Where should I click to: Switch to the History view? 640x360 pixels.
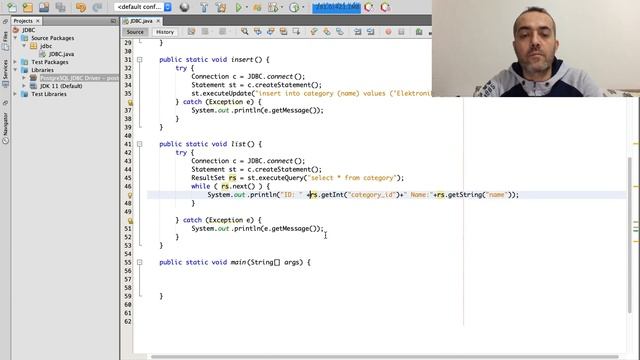[165, 32]
